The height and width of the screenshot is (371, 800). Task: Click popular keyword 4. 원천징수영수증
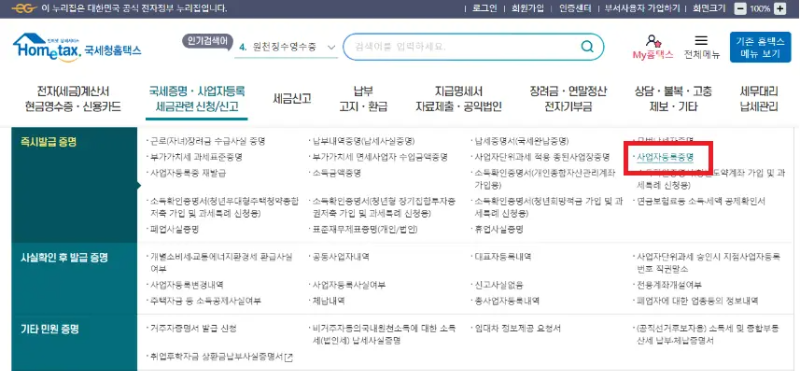pyautogui.click(x=278, y=47)
